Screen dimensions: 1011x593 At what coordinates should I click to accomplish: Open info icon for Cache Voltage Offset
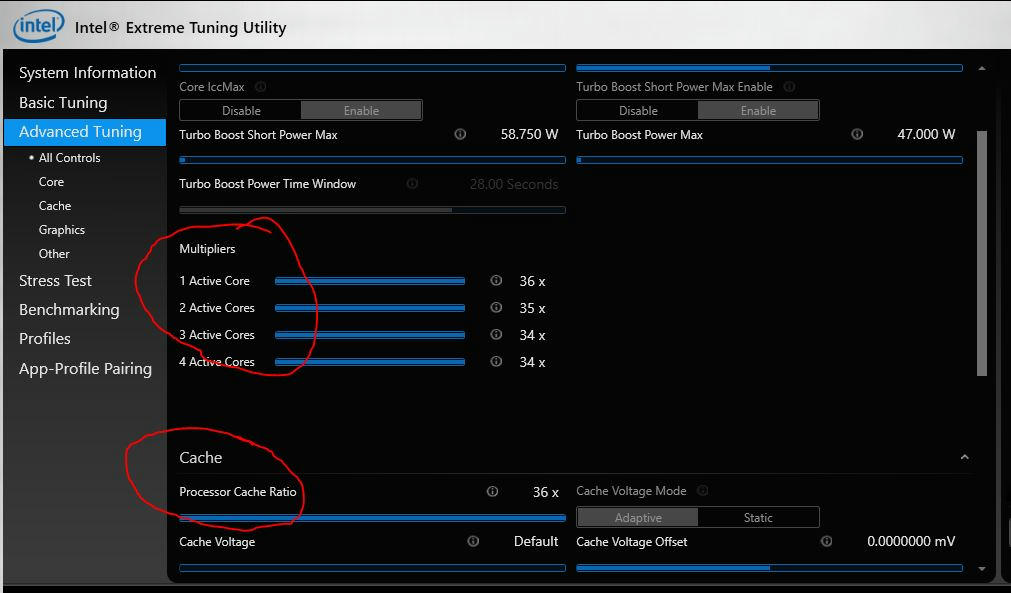(x=827, y=541)
